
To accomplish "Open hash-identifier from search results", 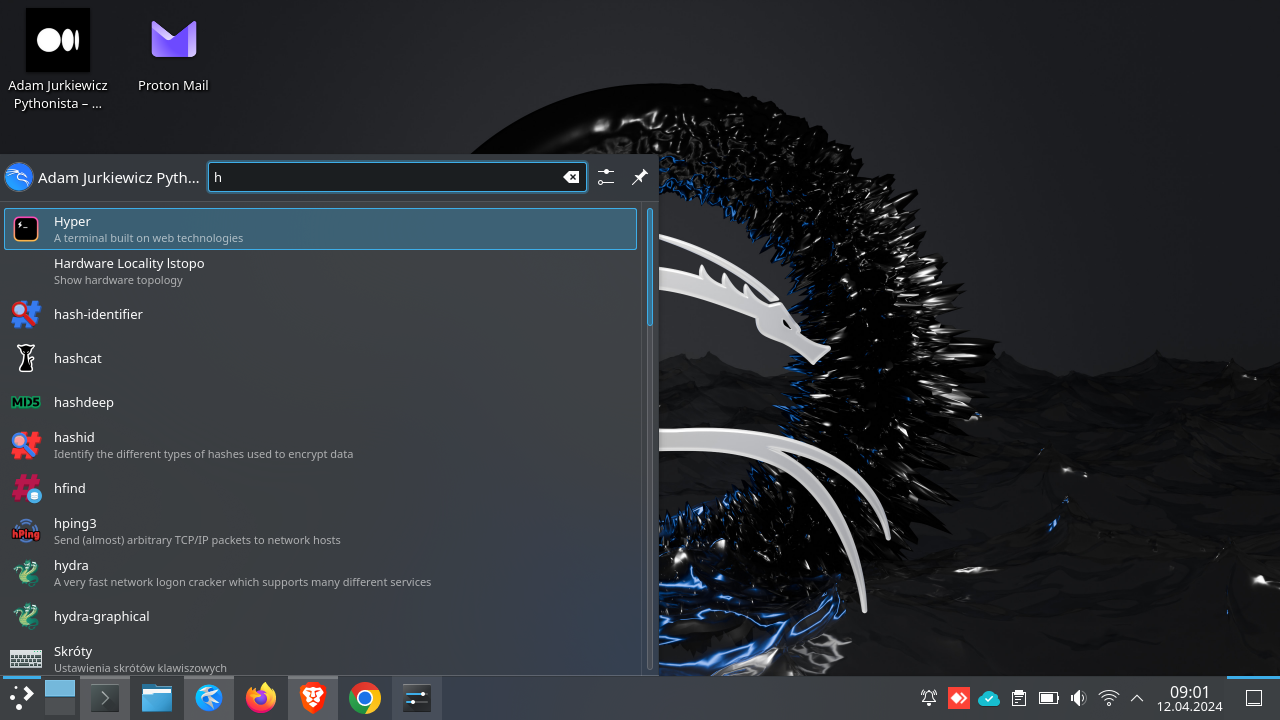I will coord(98,314).
